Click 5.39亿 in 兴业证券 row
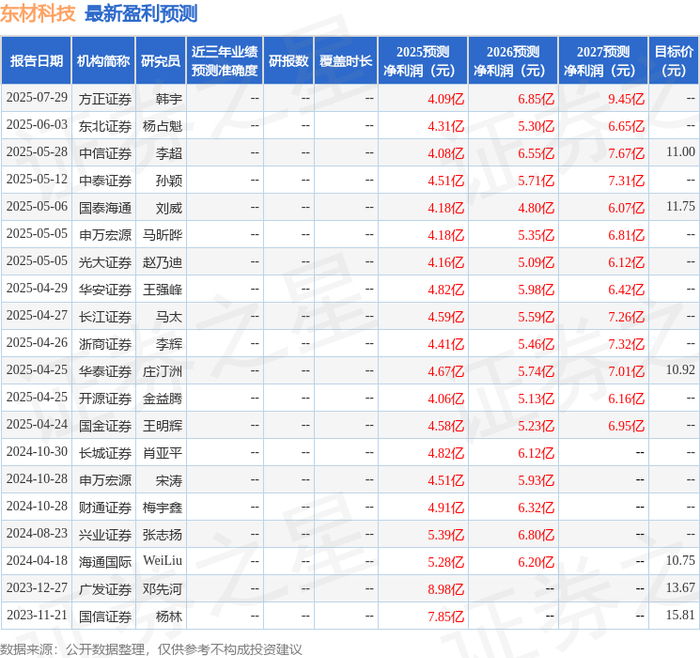Screen dimensions: 700x658 (446, 534)
